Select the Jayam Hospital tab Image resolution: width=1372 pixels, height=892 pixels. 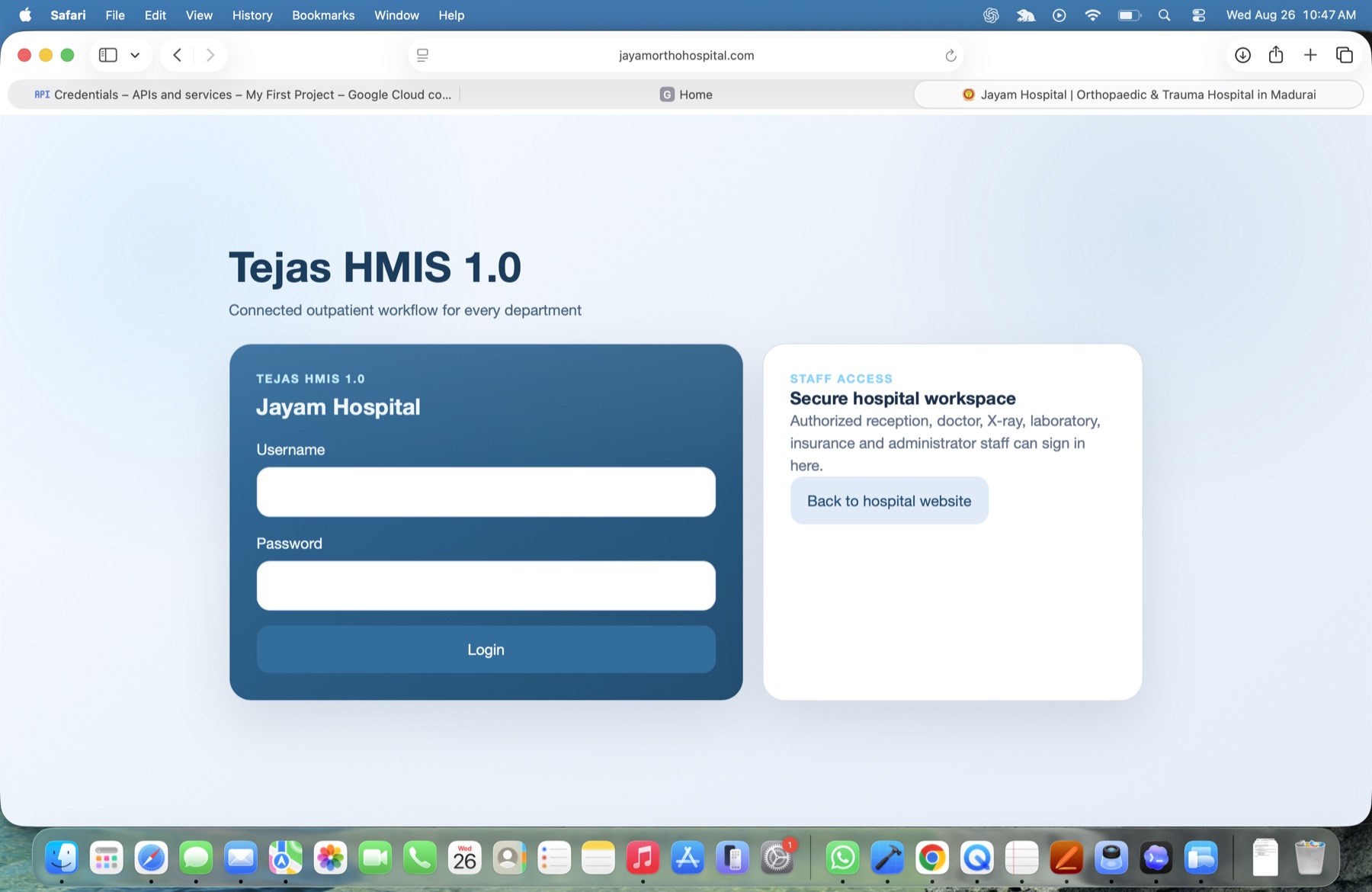(x=1138, y=95)
